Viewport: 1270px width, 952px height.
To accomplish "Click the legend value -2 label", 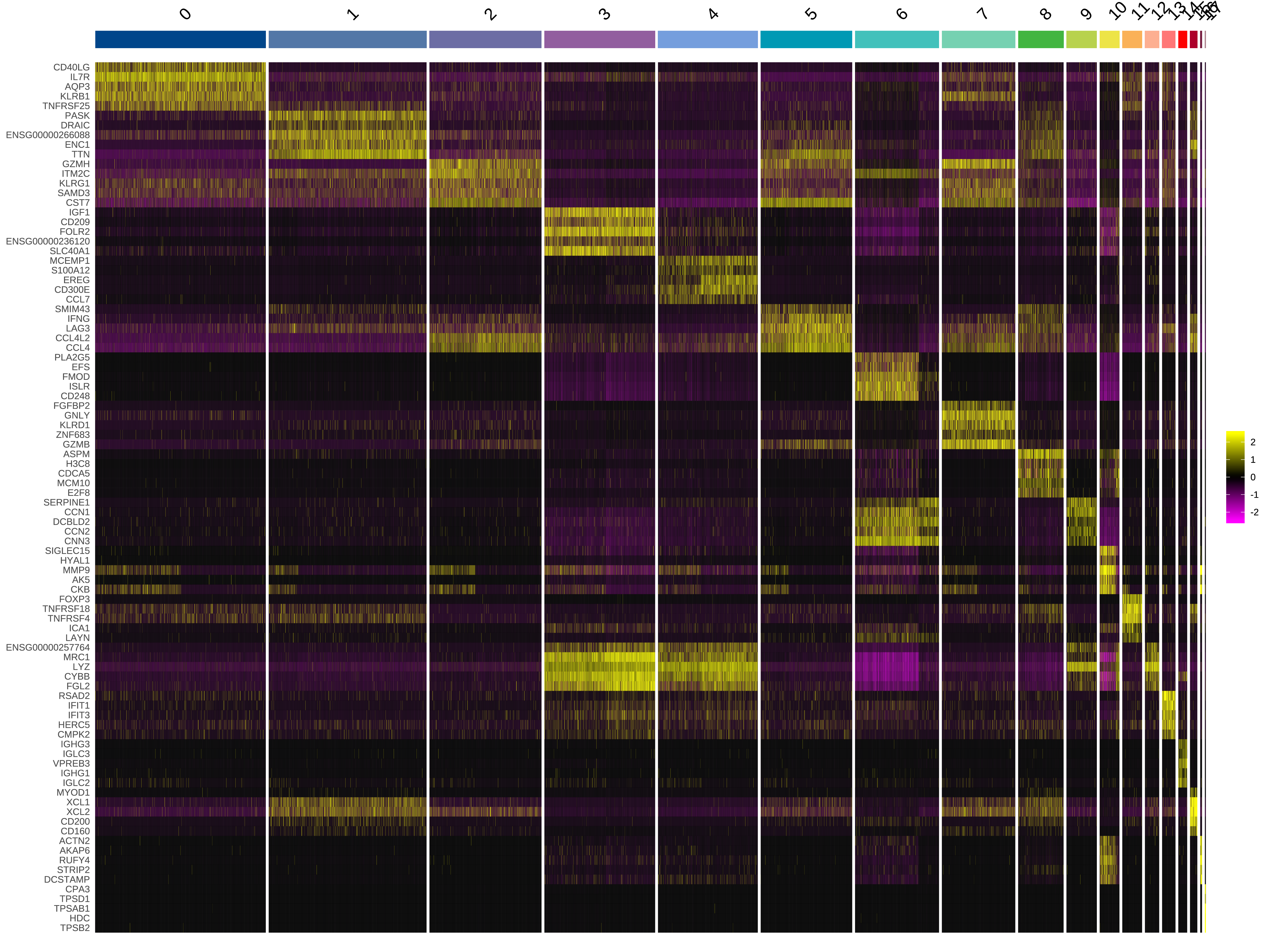I will click(1254, 512).
